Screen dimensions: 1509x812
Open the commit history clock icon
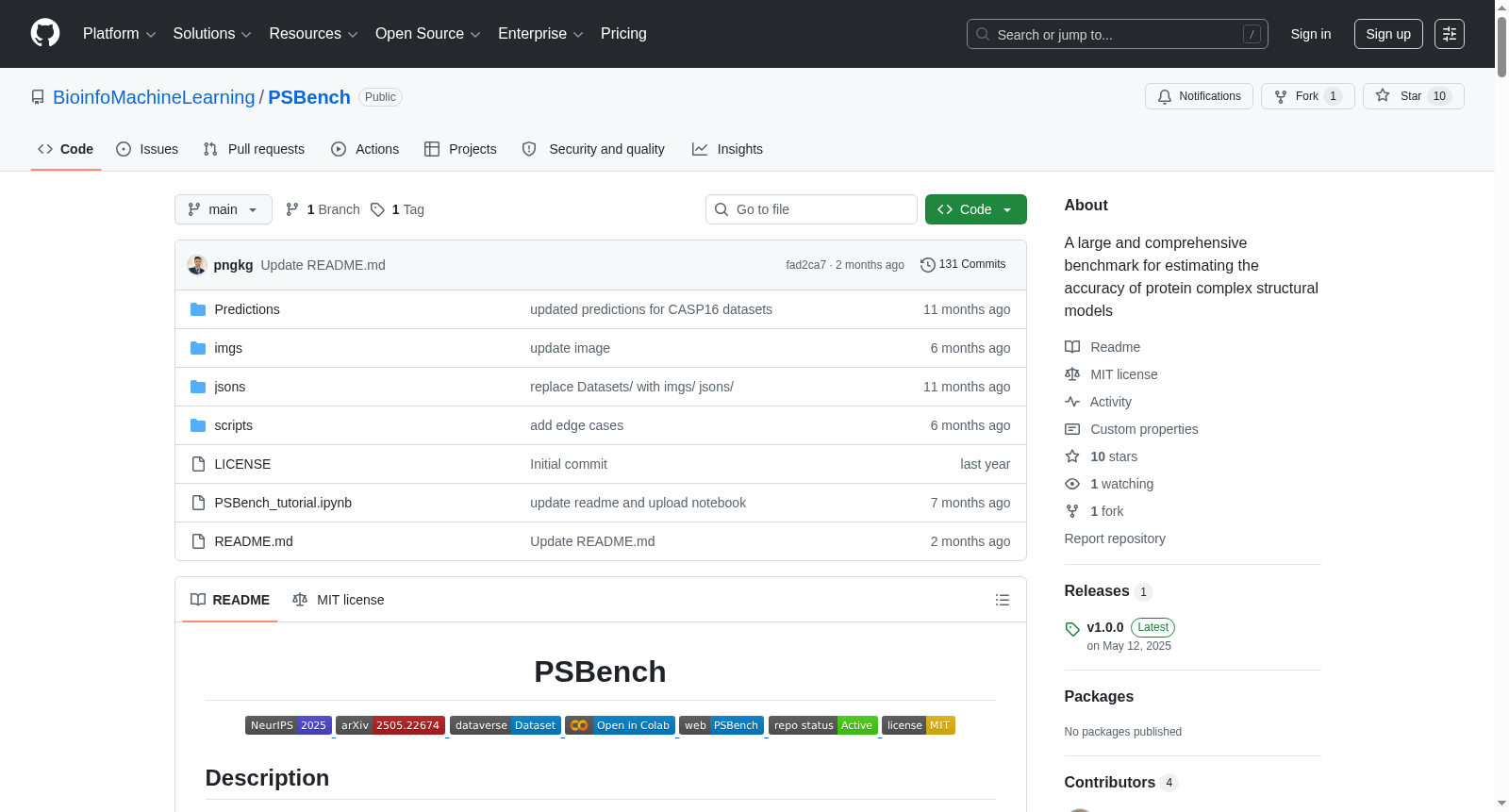click(928, 265)
